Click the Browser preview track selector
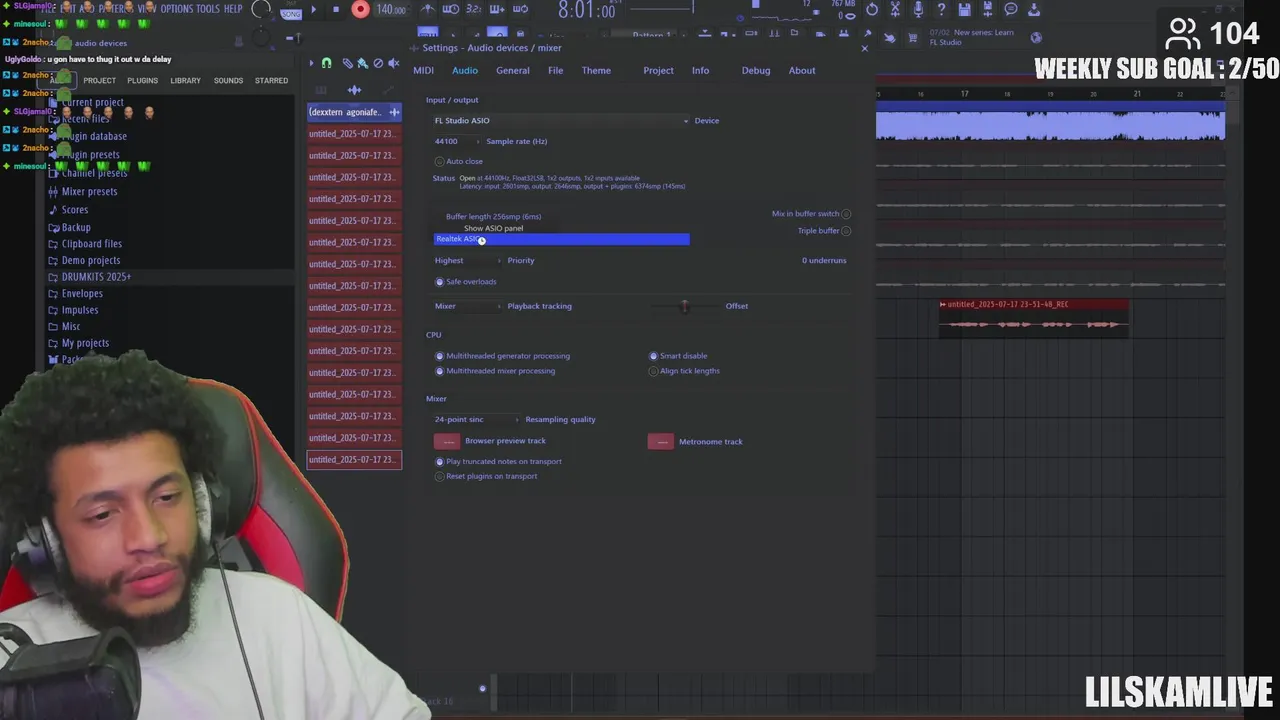Viewport: 1280px width, 720px height. (x=447, y=441)
